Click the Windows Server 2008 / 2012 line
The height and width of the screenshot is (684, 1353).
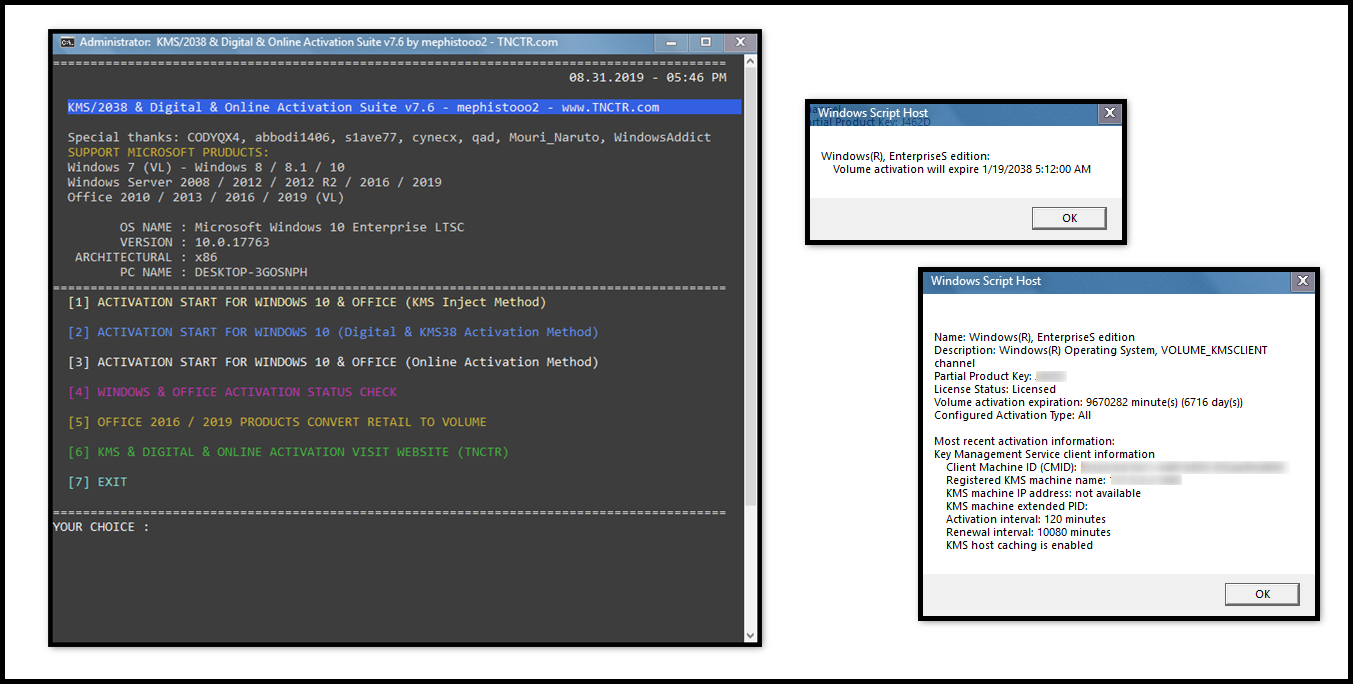pyautogui.click(x=254, y=182)
